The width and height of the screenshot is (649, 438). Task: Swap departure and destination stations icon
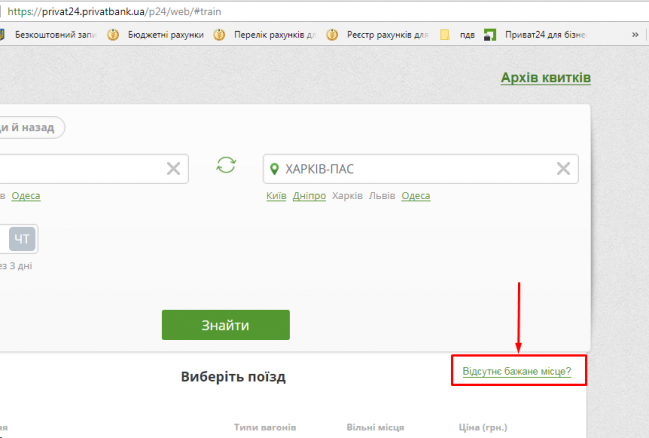[227, 166]
